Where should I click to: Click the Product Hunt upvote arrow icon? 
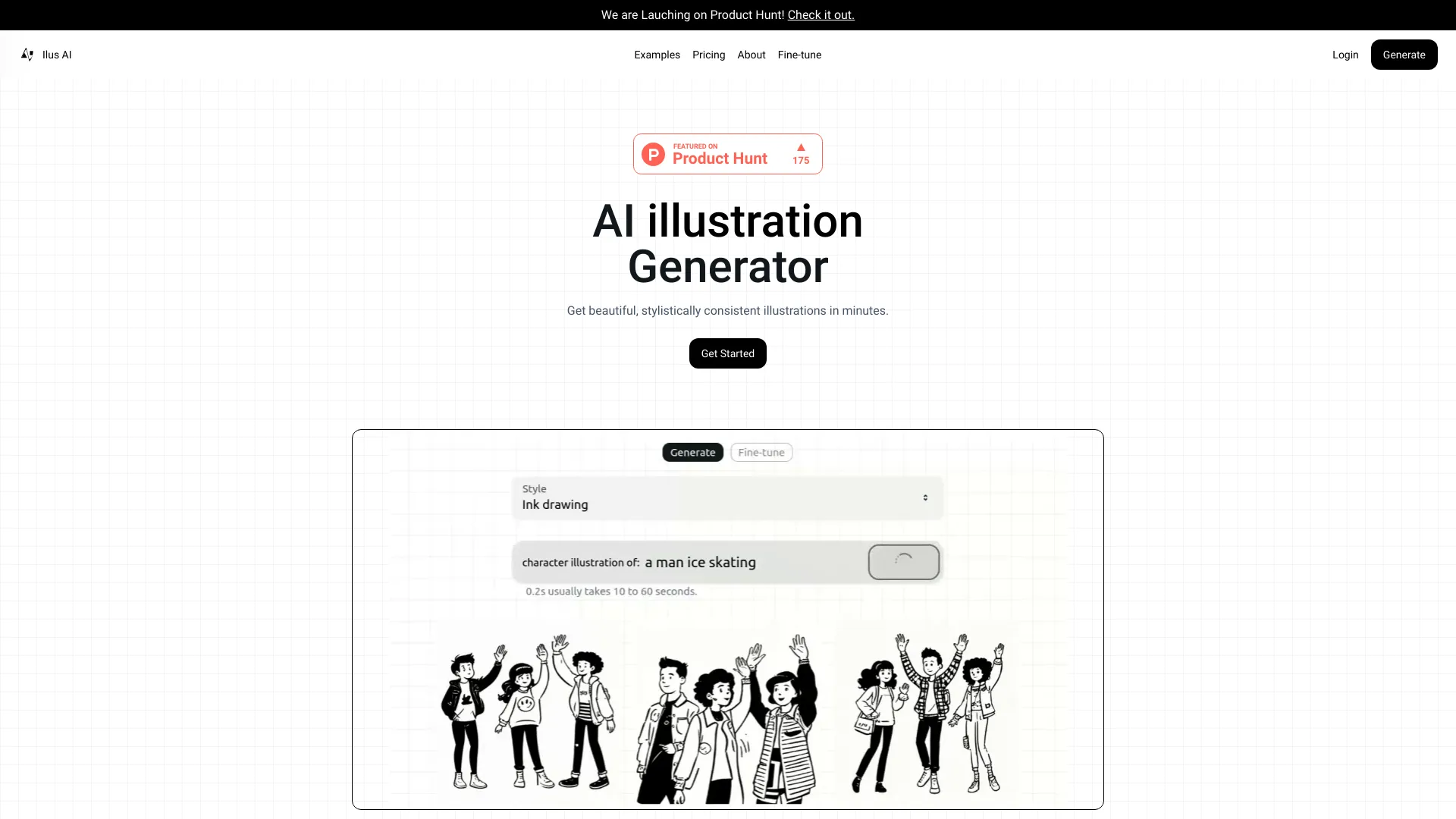click(800, 147)
